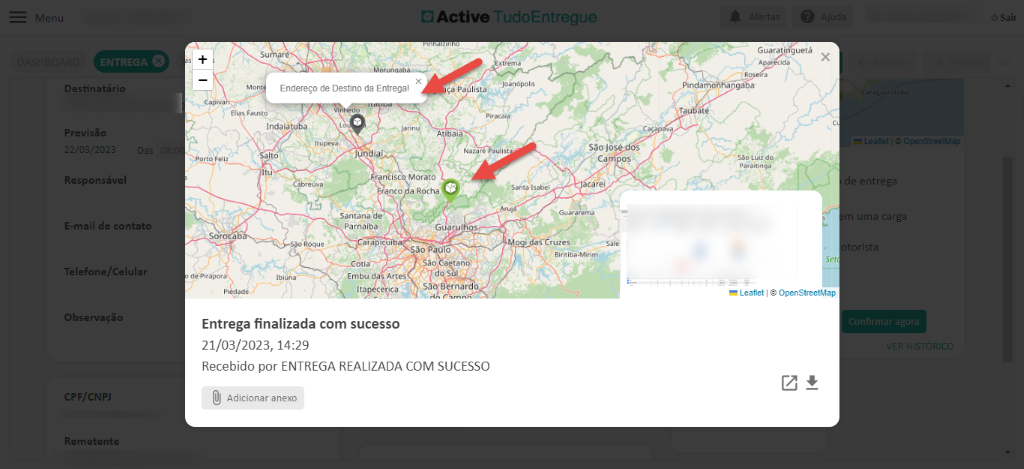Close the Entrega tab with its X
The height and width of the screenshot is (469, 1024).
[158, 62]
